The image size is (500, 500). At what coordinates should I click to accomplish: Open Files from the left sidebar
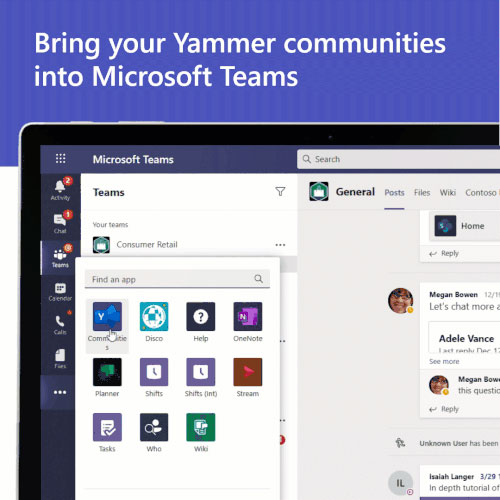pyautogui.click(x=60, y=359)
